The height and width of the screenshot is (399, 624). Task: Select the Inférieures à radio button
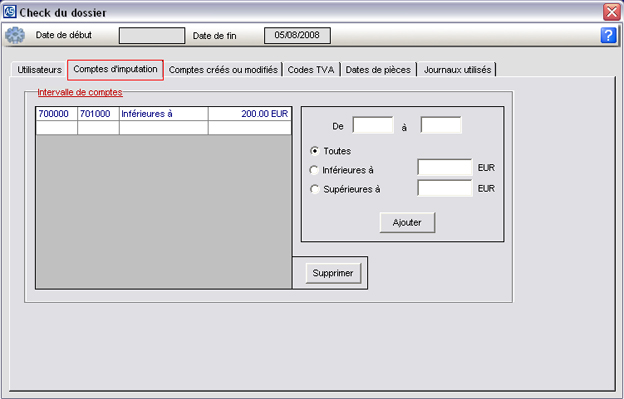point(314,170)
